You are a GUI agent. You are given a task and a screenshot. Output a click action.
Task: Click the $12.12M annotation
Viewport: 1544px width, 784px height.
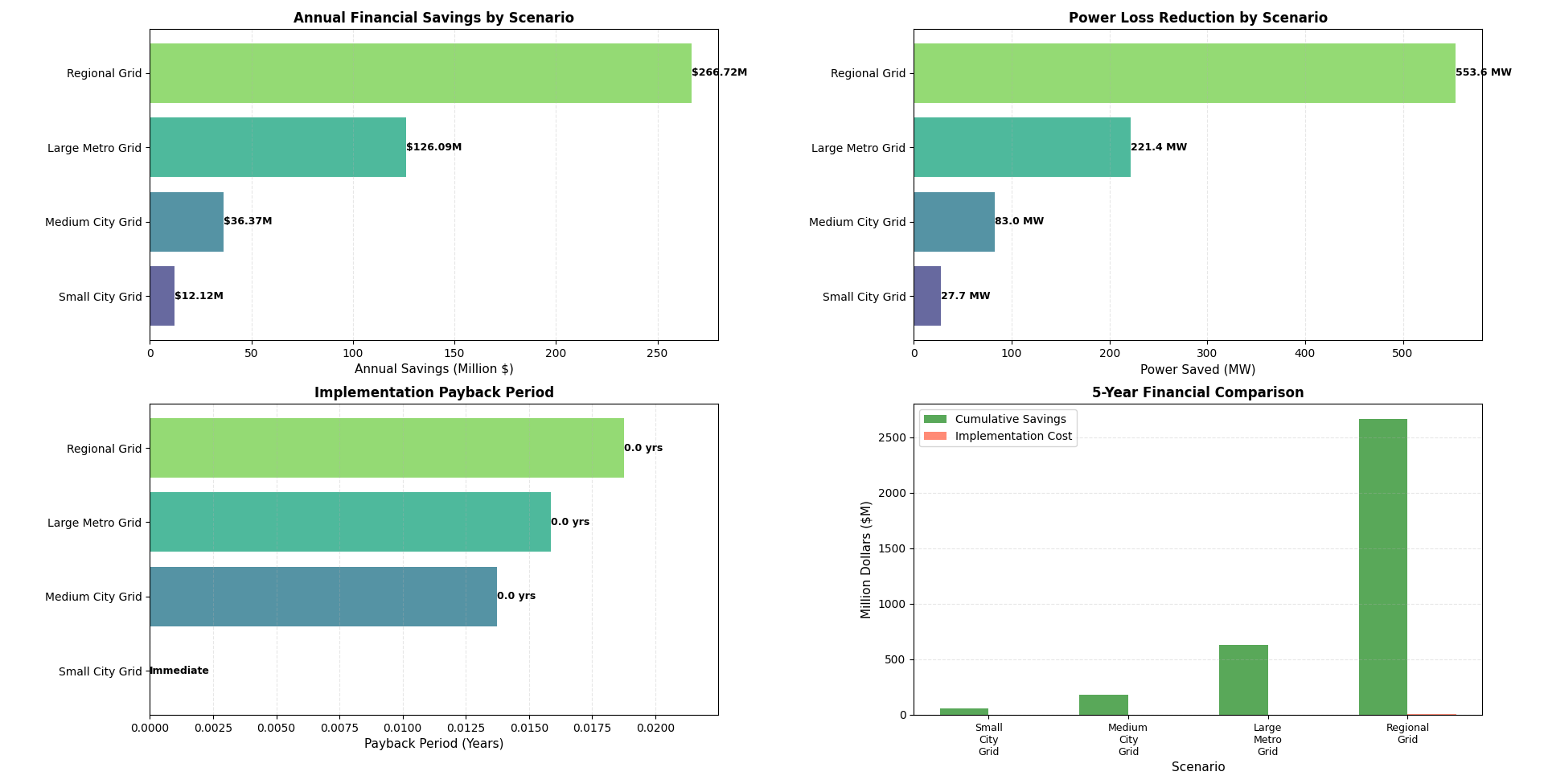coord(198,296)
